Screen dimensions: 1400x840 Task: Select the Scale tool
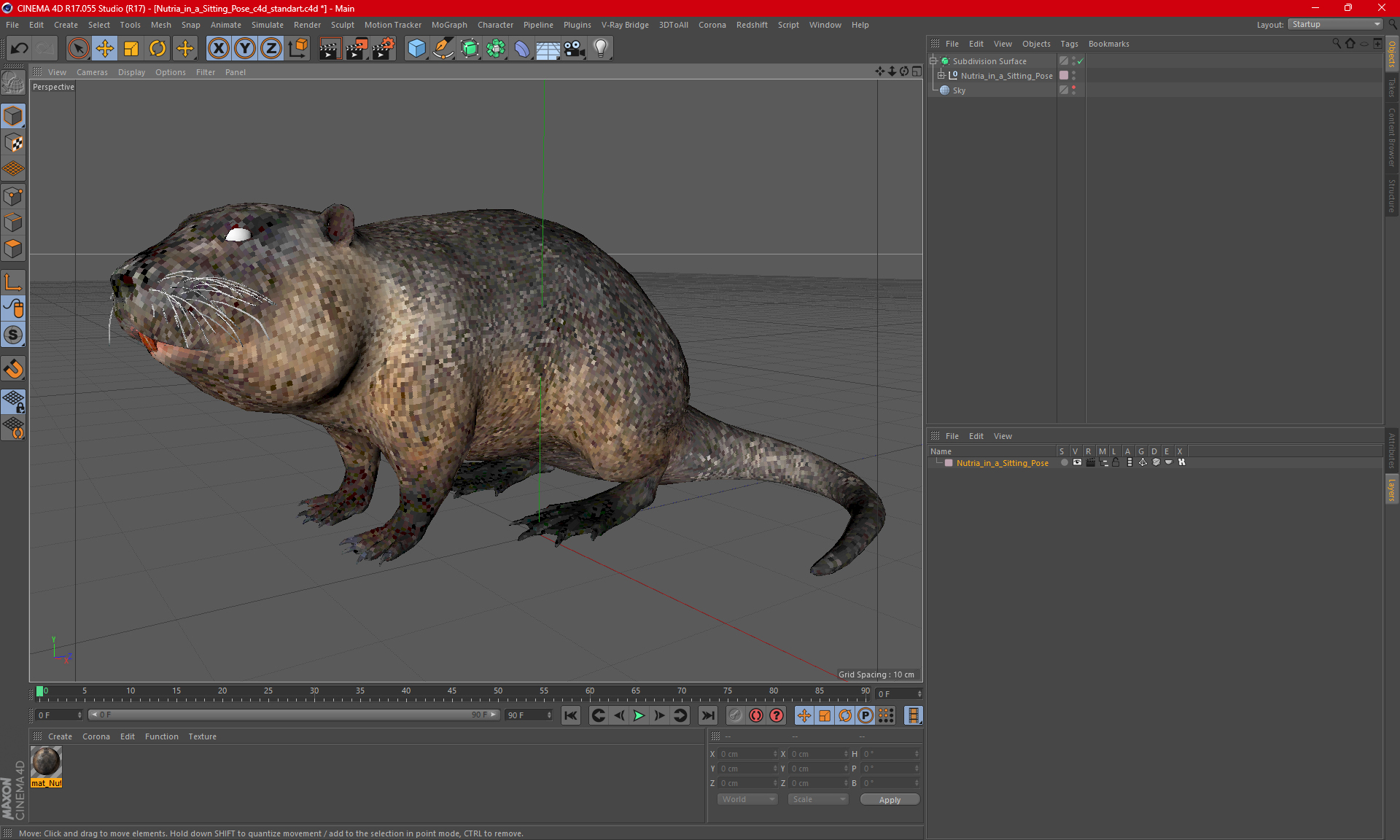point(131,49)
